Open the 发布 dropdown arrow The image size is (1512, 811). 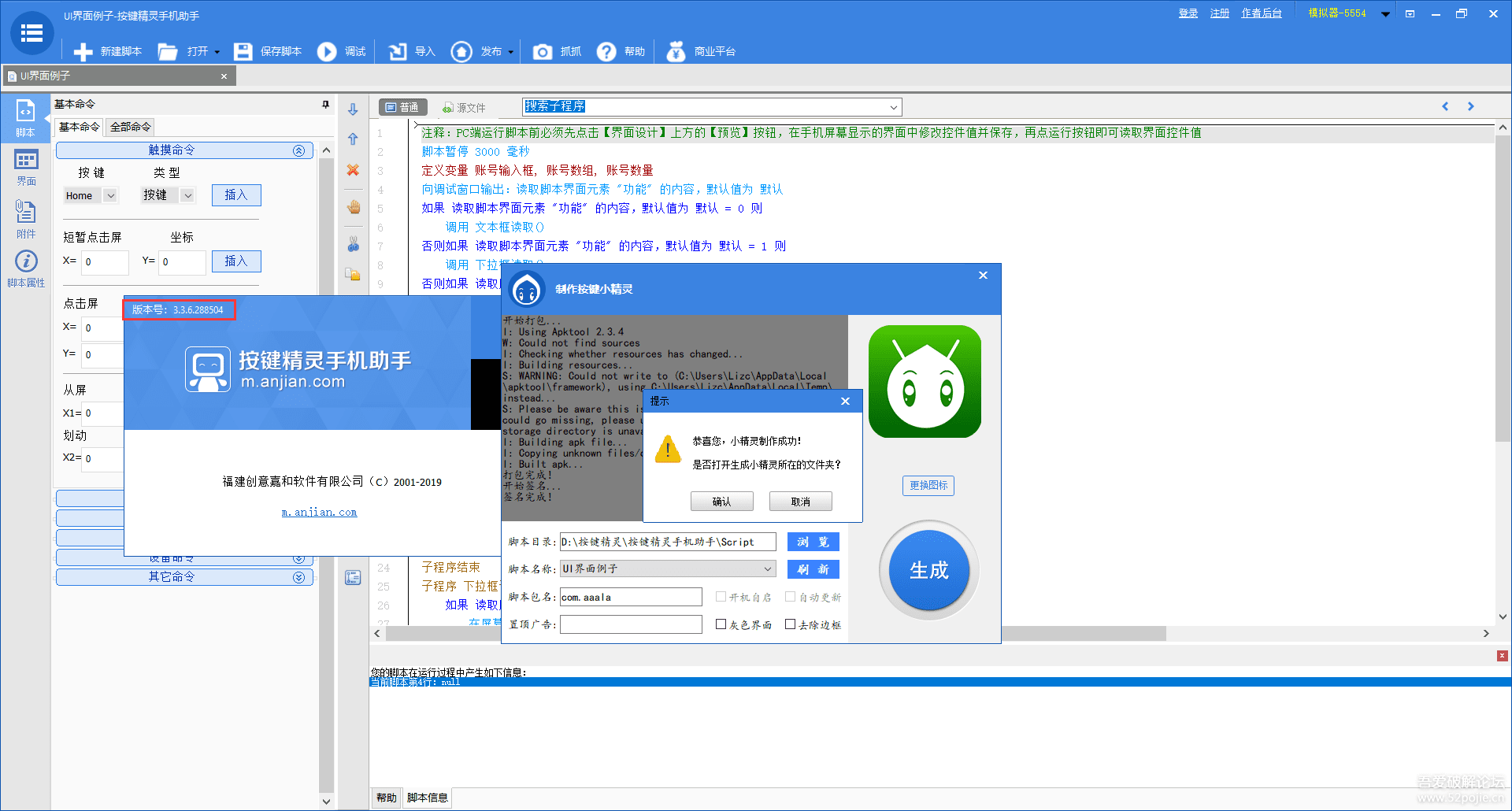[x=510, y=53]
